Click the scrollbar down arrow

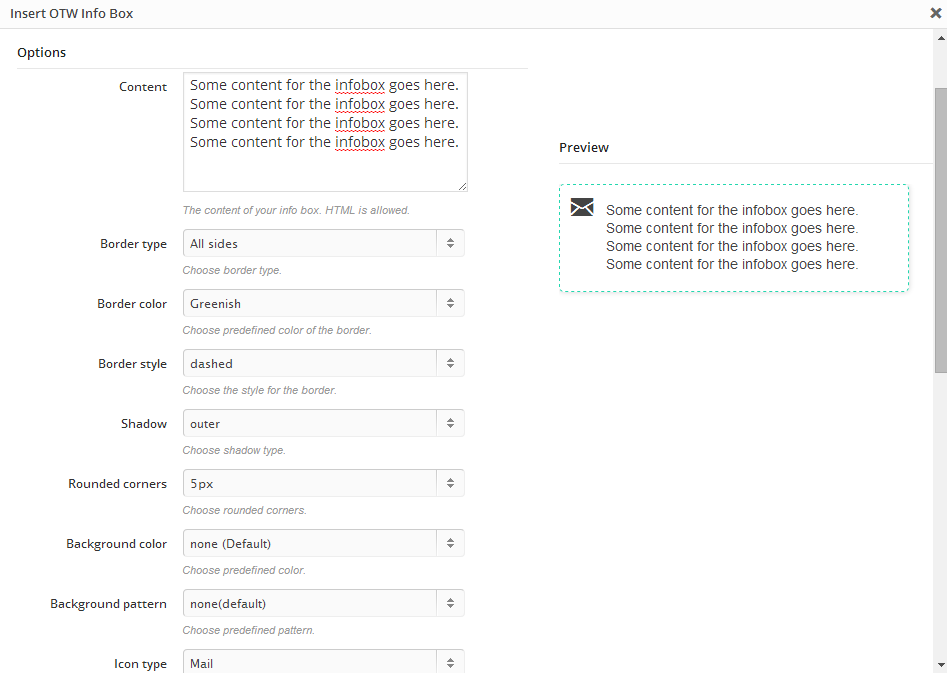tap(941, 665)
